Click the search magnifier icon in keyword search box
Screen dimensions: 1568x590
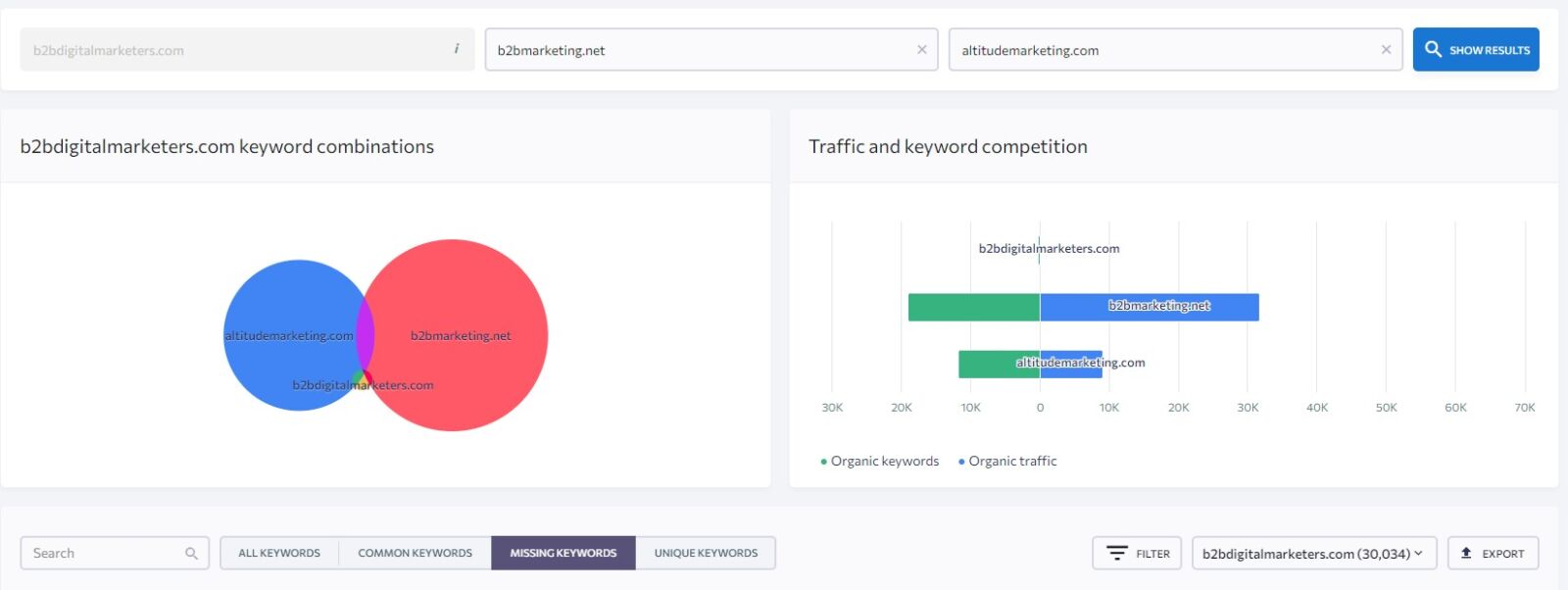pyautogui.click(x=191, y=554)
